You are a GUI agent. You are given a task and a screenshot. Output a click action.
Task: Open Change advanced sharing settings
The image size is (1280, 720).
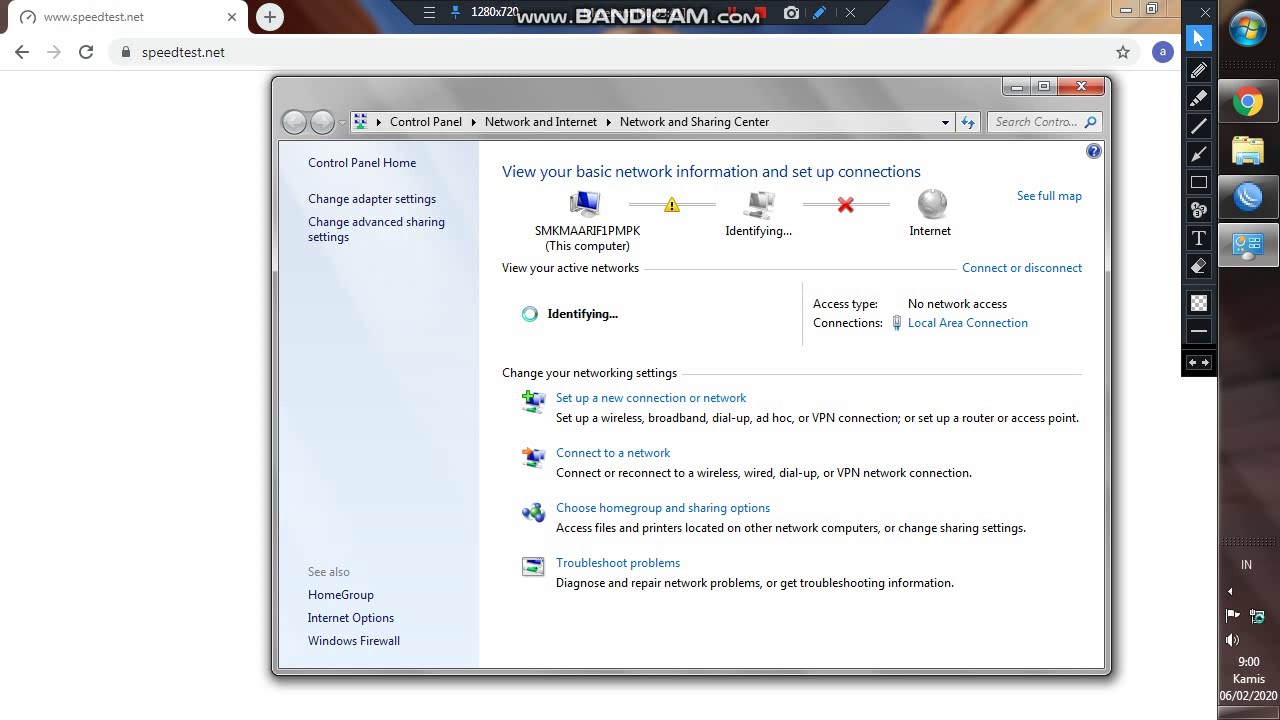376,229
